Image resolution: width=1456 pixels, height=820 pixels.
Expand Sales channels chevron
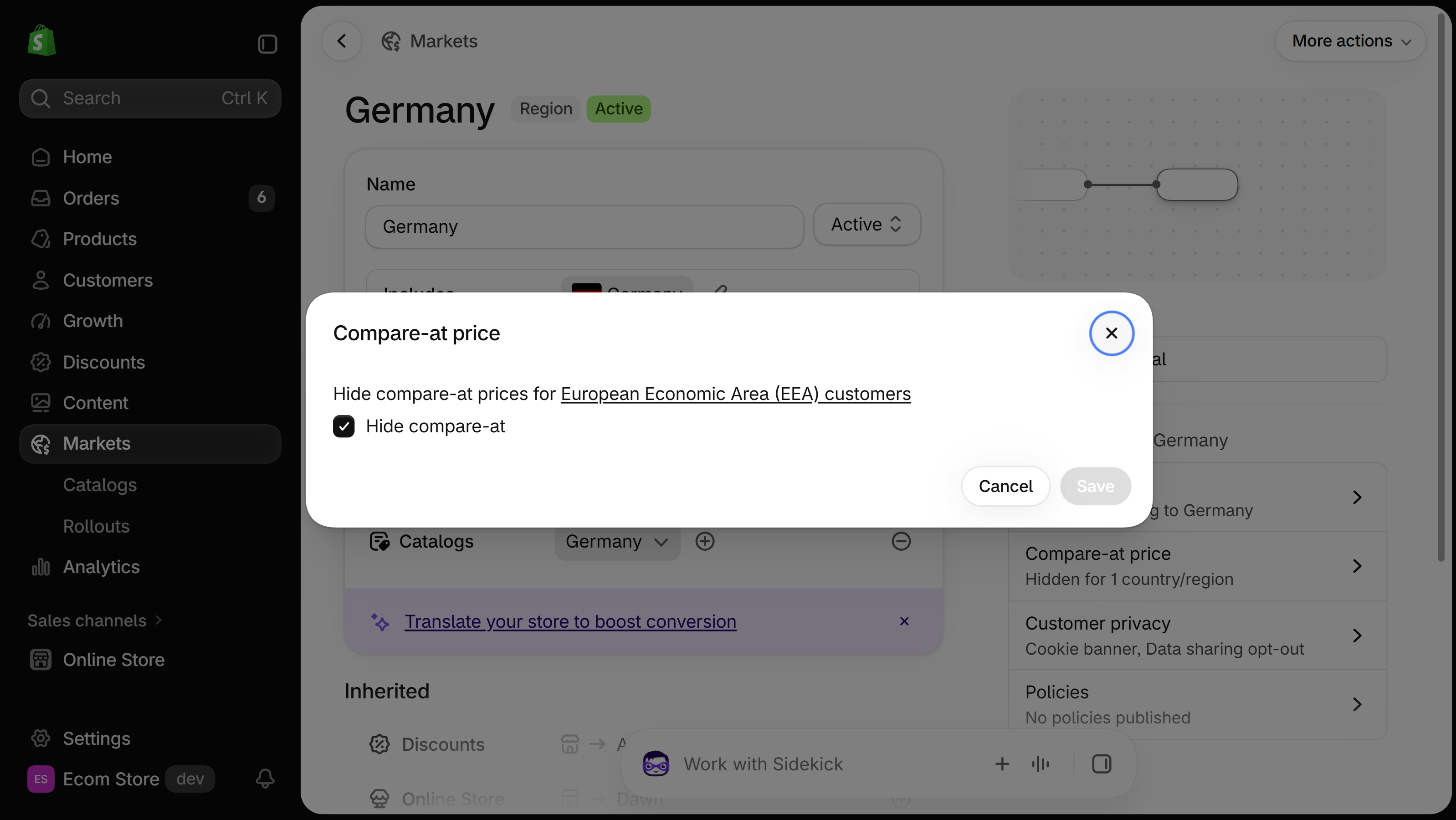158,620
